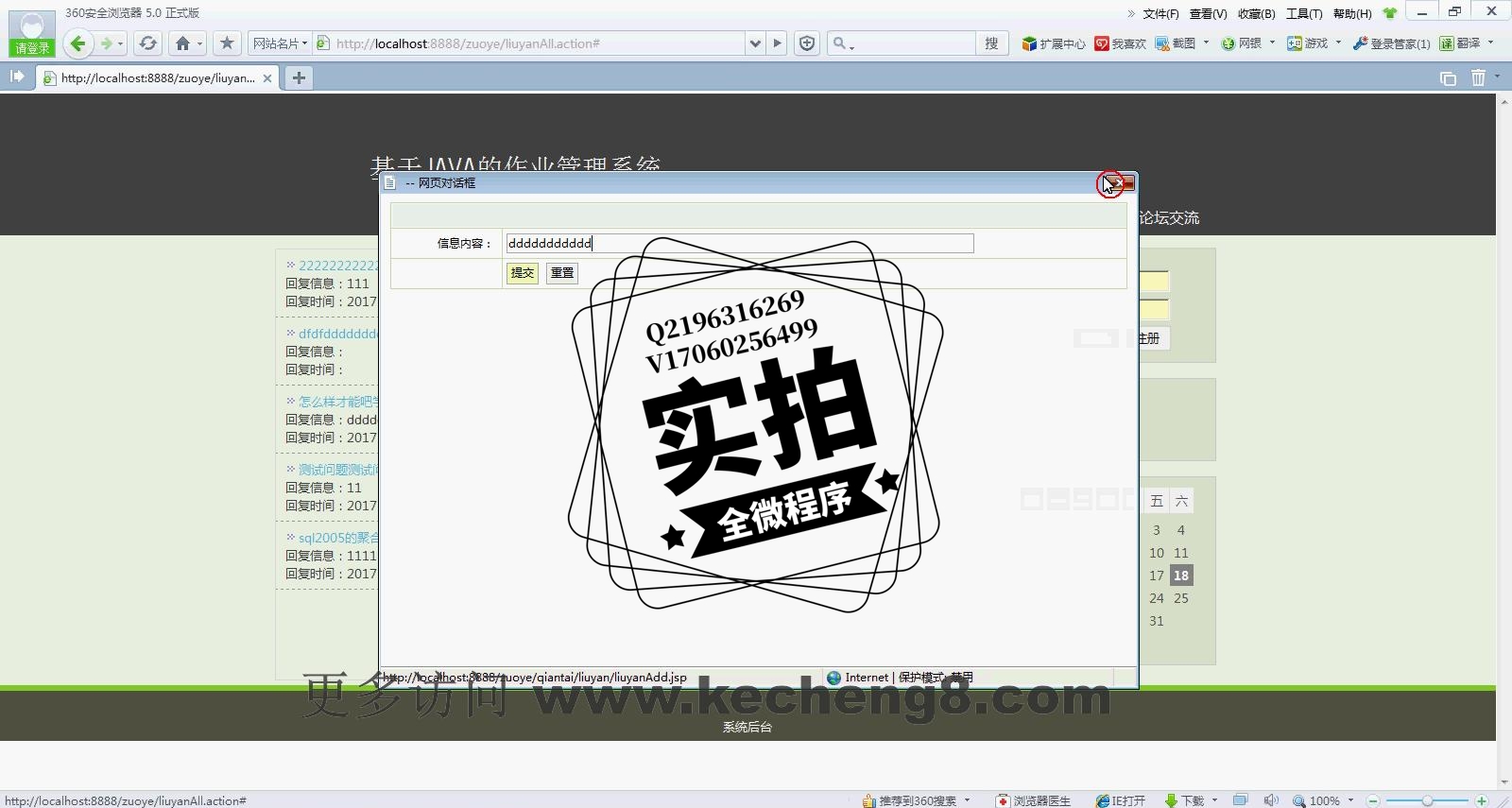Click the 我喜欢 favorite icon
Screen dimensions: 1512x808
pyautogui.click(x=1121, y=43)
